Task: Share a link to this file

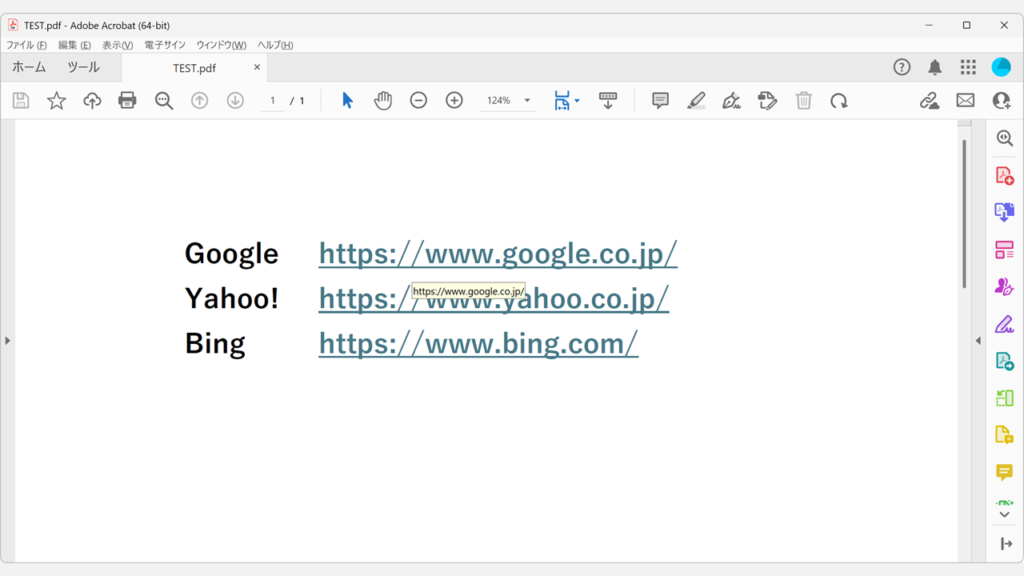Action: (929, 101)
